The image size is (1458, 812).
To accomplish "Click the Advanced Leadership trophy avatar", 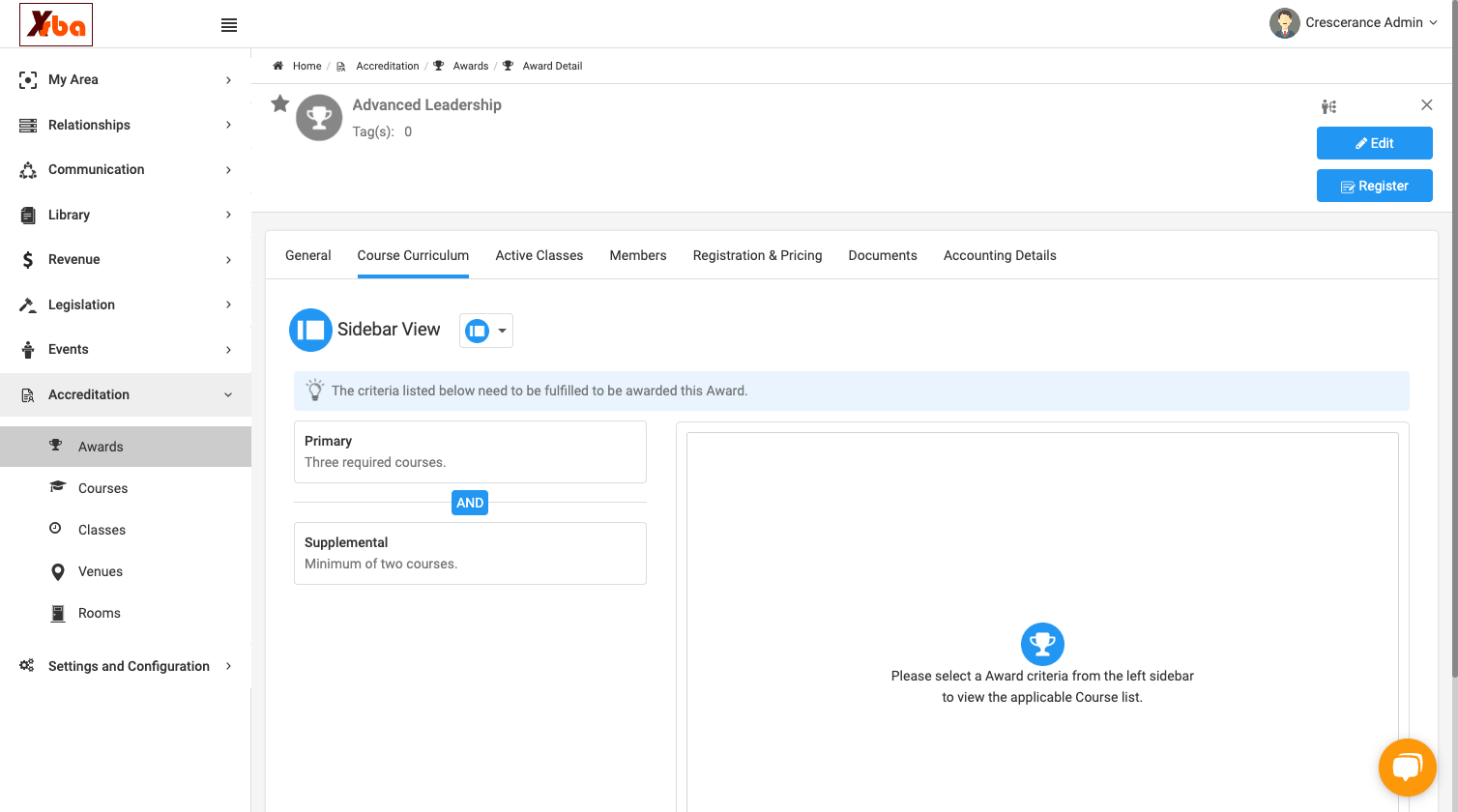I will click(x=319, y=118).
